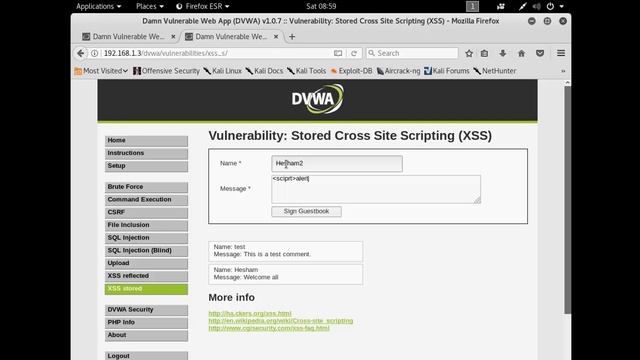Open the Kali Linux bookmark
The height and width of the screenshot is (360, 640).
(223, 71)
